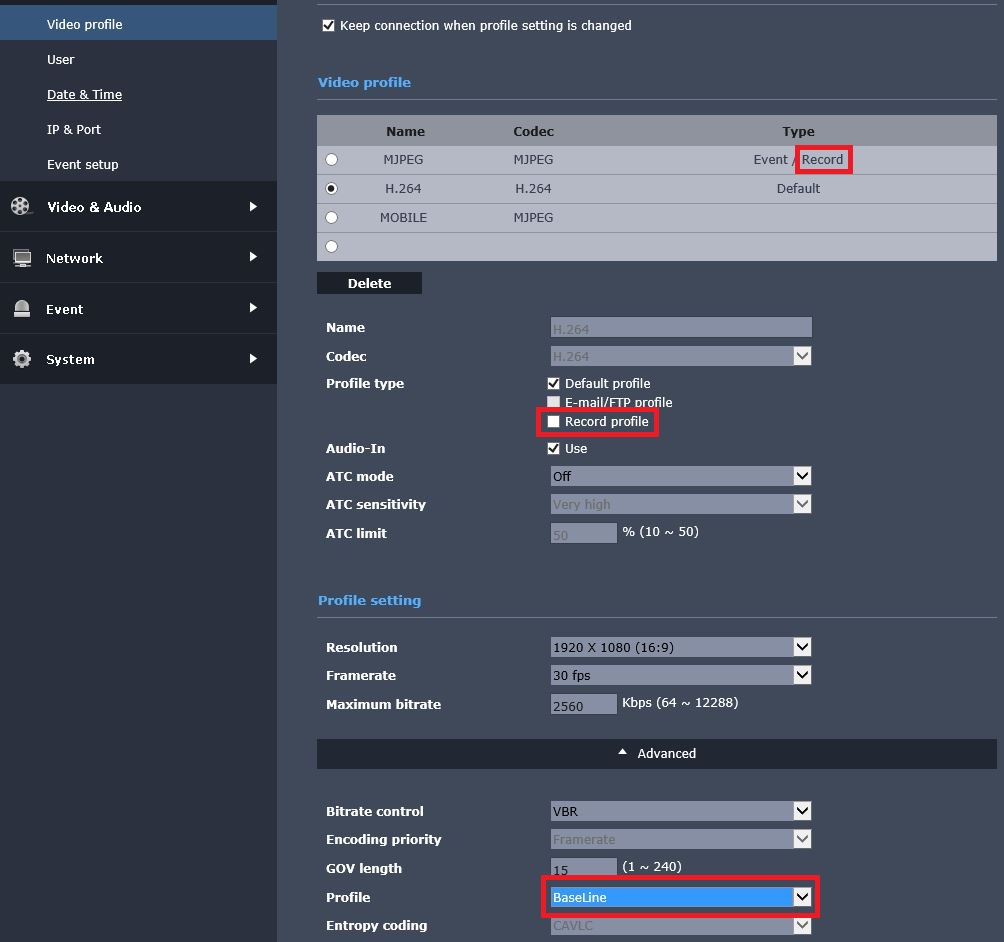1004x942 pixels.
Task: Go to the Event setup page
Action: 82,165
